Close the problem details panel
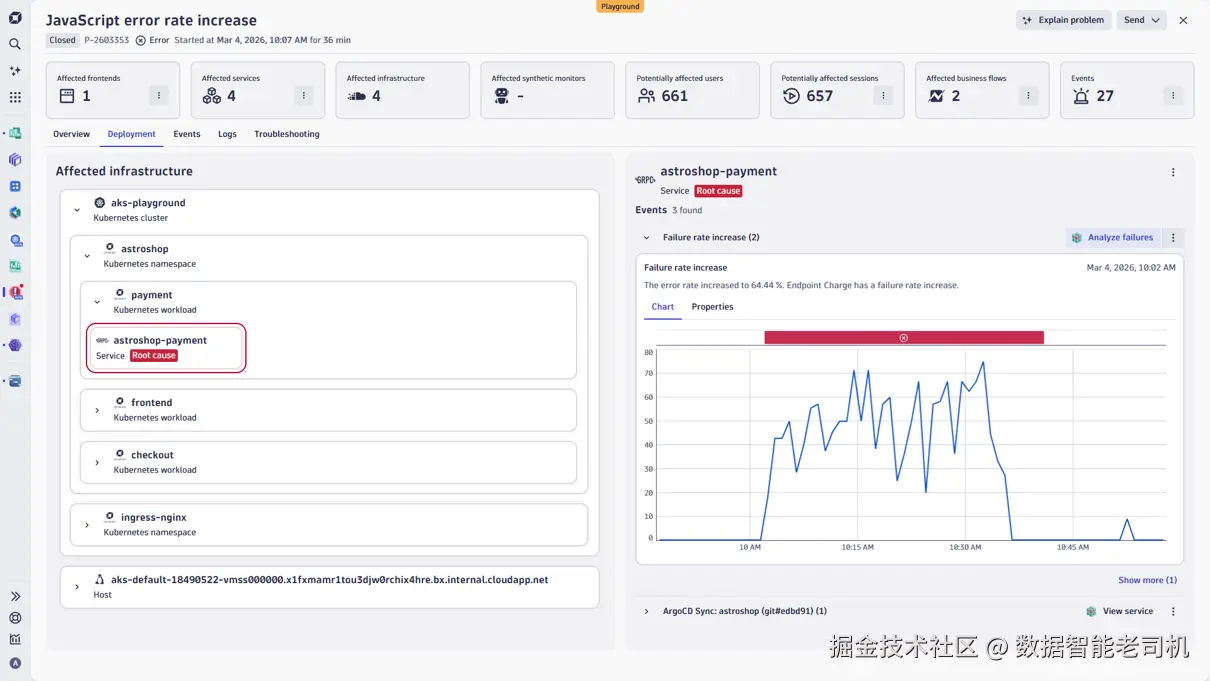This screenshot has width=1210, height=681. coord(1183,20)
